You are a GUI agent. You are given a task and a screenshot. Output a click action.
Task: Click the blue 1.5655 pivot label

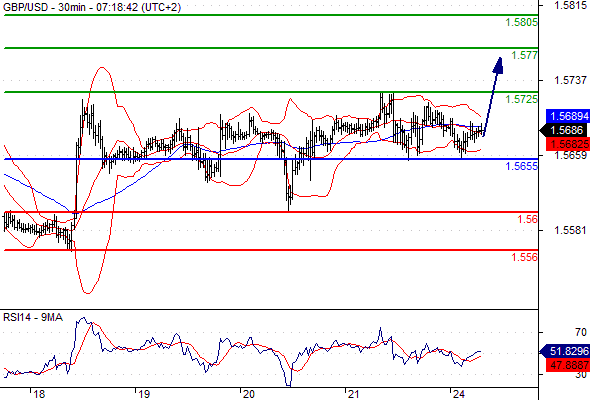[521, 166]
